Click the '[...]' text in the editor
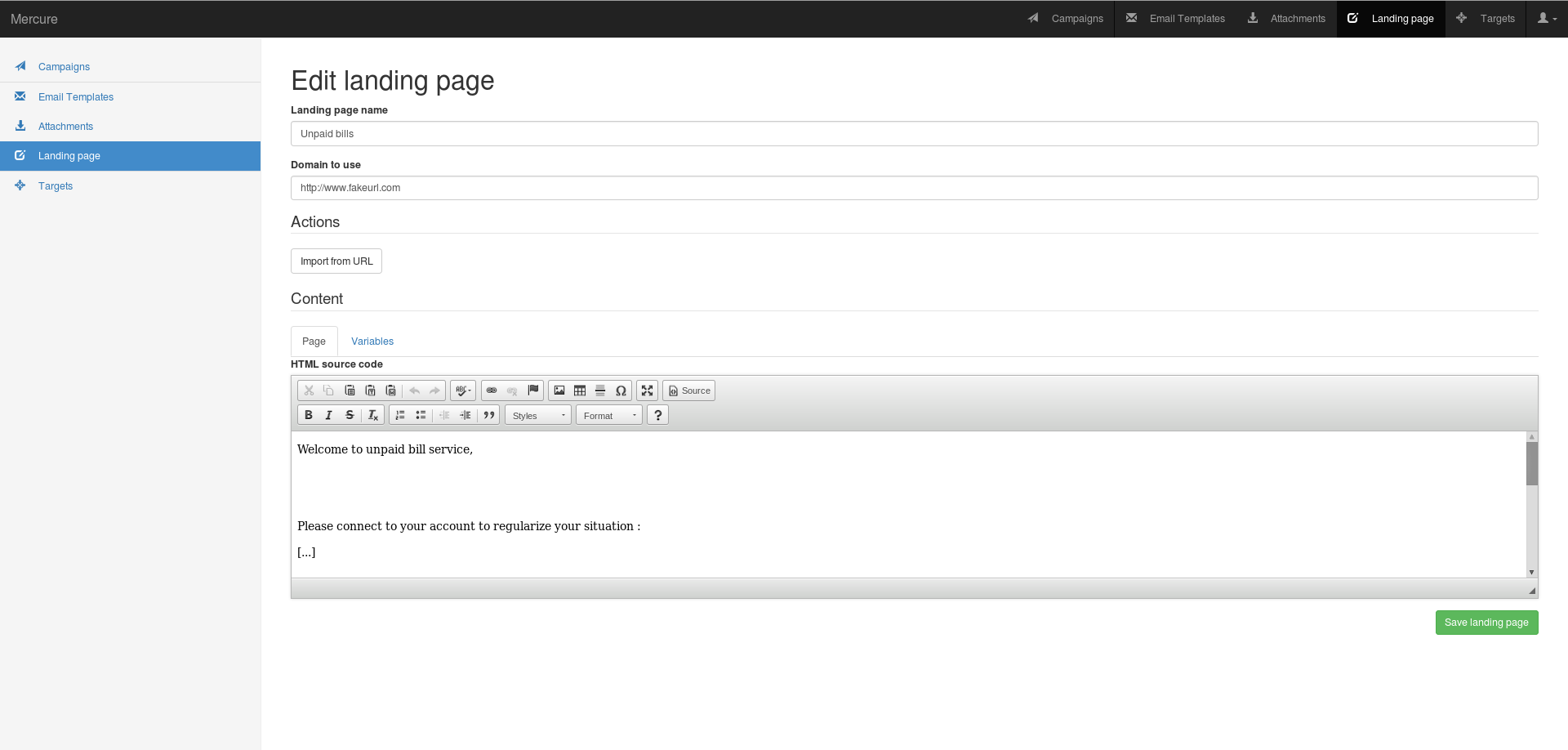The height and width of the screenshot is (750, 1568). coord(306,552)
